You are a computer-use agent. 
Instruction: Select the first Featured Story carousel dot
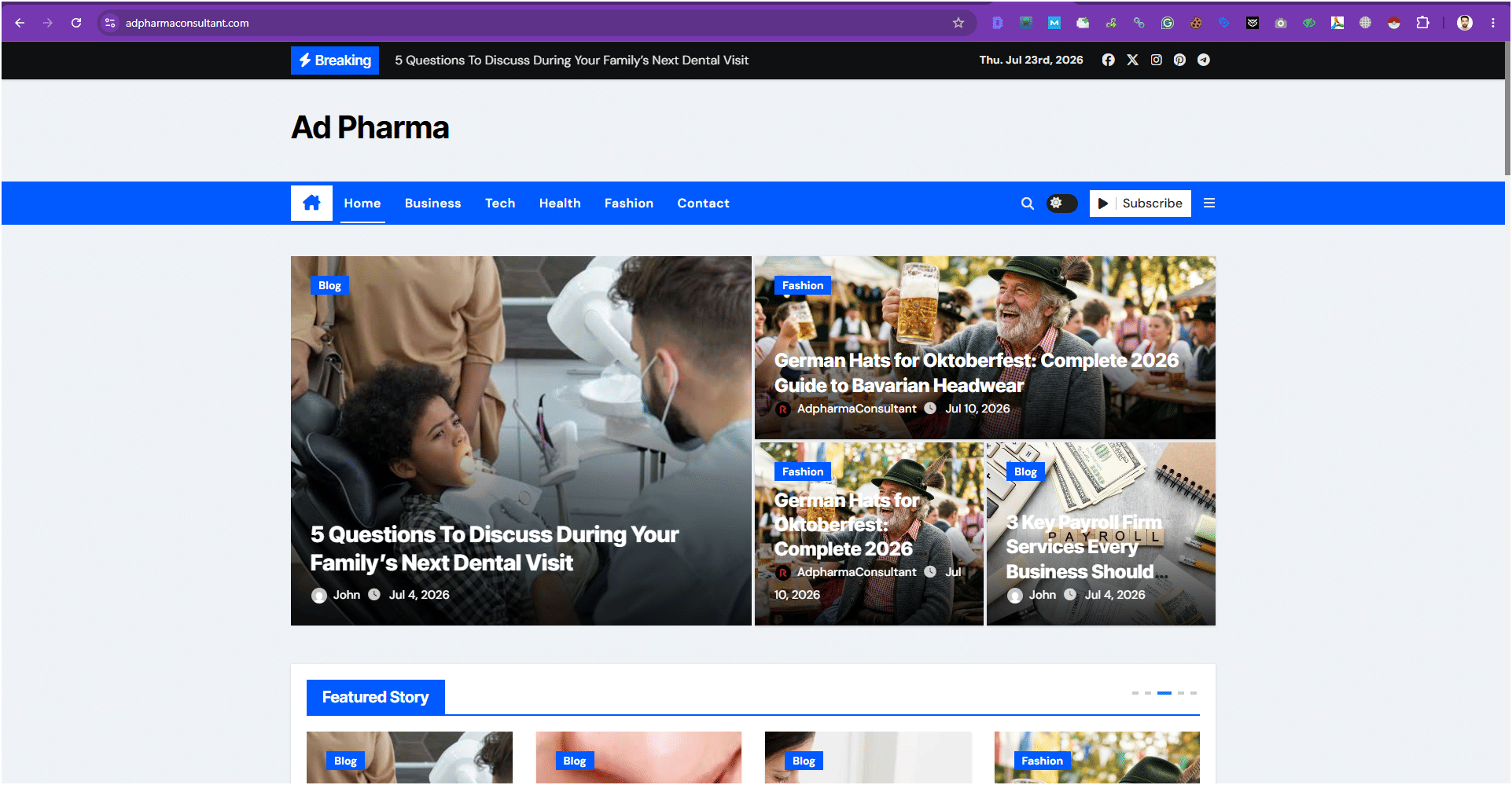1135,693
